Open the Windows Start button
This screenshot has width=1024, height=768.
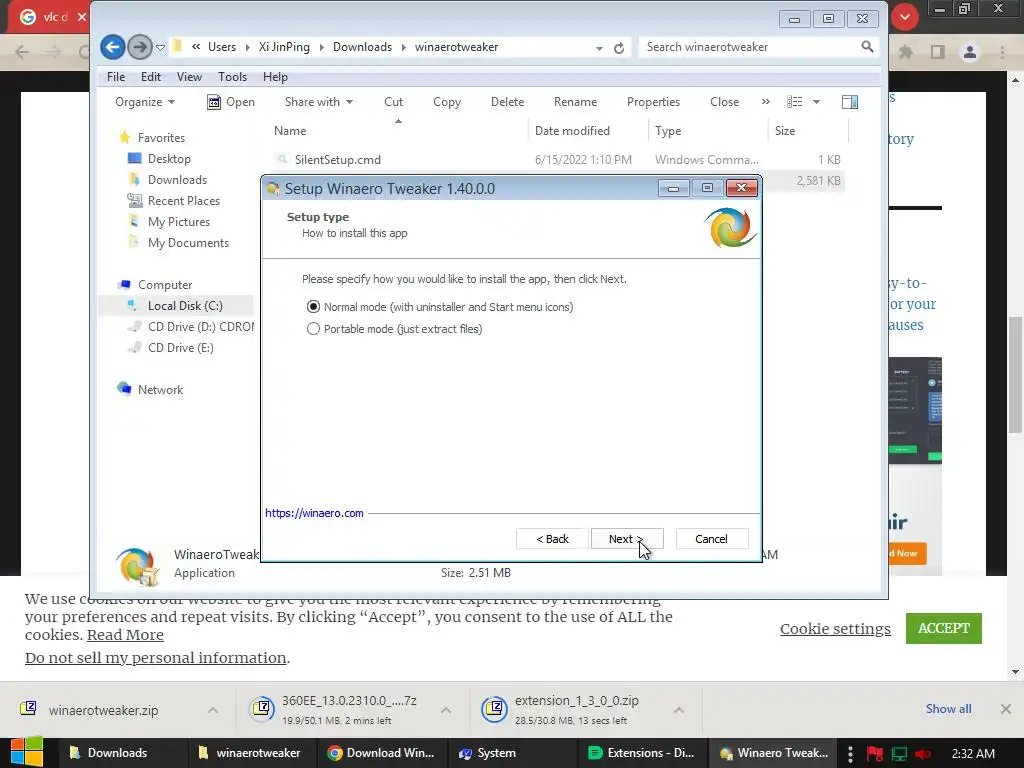(x=26, y=752)
